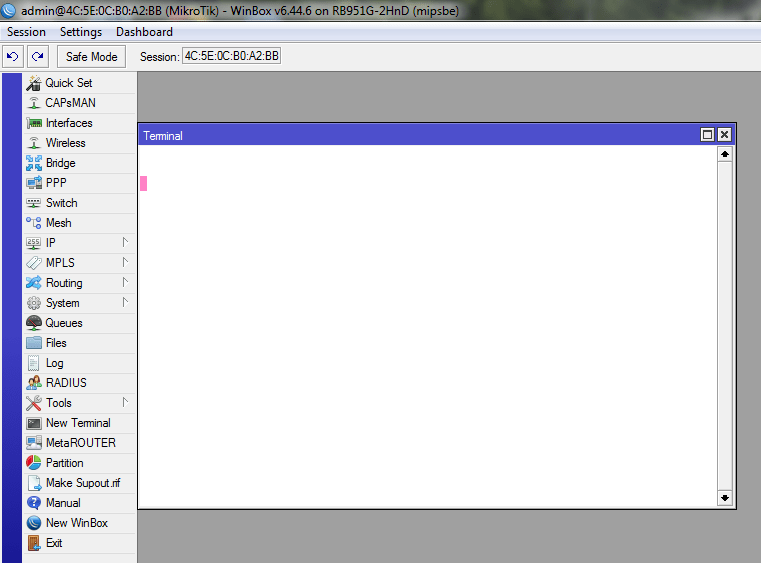This screenshot has width=761, height=563.
Task: Click the Make Supout.rif icon
Action: (34, 483)
